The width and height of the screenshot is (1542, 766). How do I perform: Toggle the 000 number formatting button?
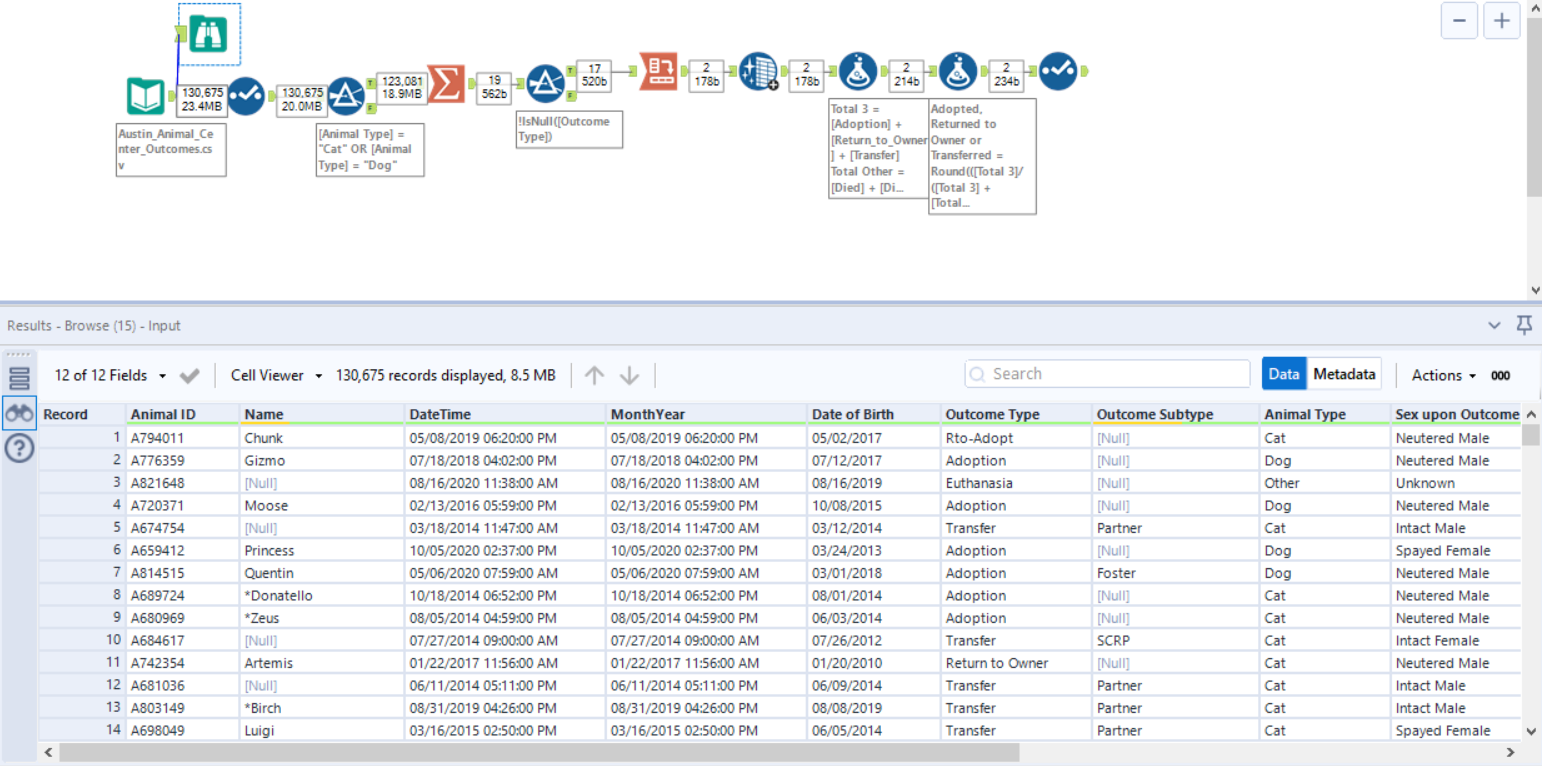[x=1500, y=375]
